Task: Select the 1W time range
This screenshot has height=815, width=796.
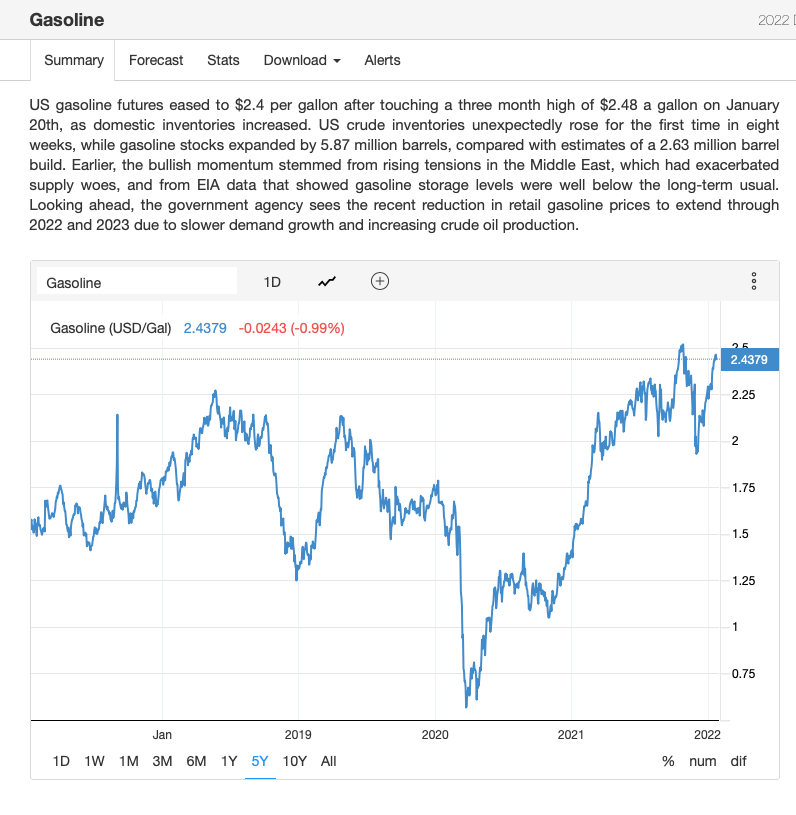Action: [x=95, y=761]
